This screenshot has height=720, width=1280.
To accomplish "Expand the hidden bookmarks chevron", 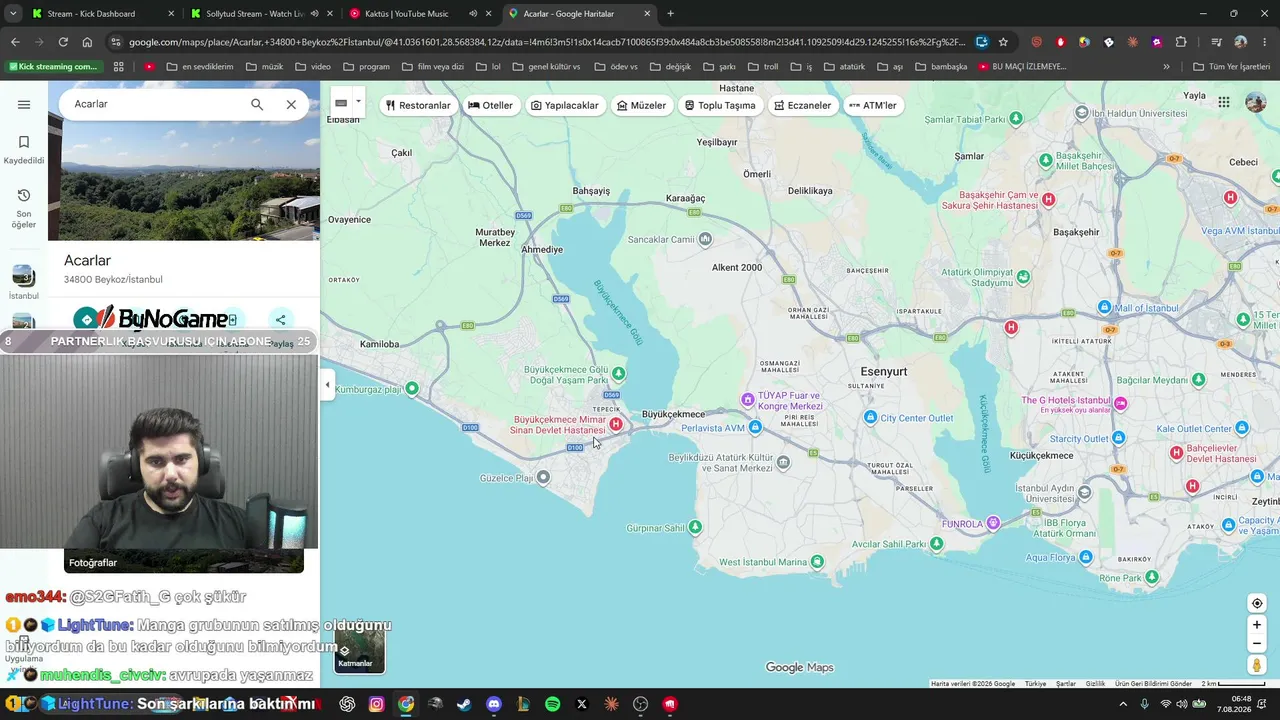I will coord(1166,67).
